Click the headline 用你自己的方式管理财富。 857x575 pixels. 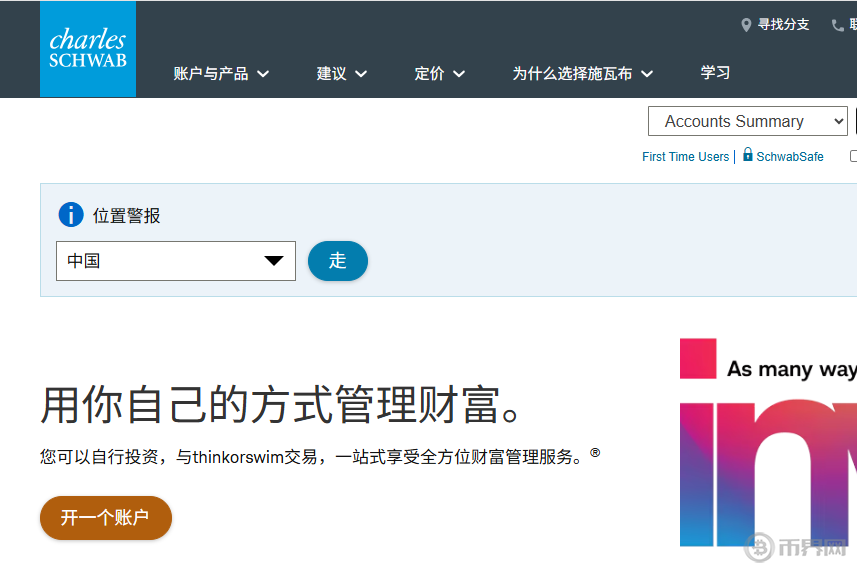pos(279,404)
